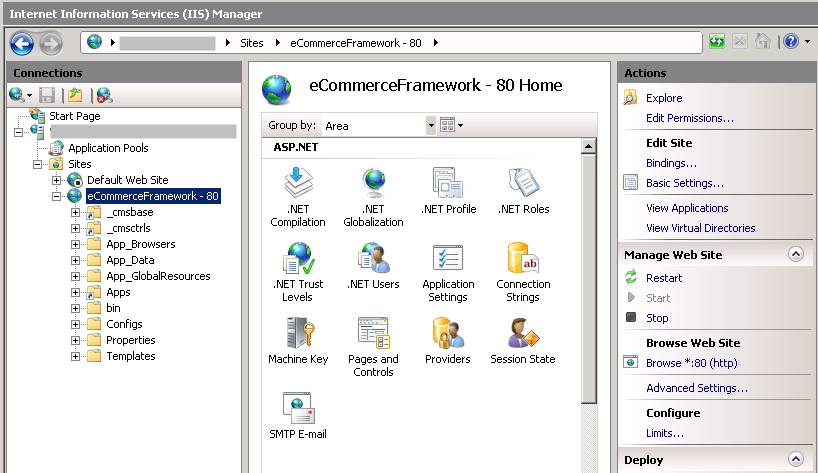Screen dimensions: 818x473
Task: Collapse the Manage Web Site section
Action: tap(796, 254)
